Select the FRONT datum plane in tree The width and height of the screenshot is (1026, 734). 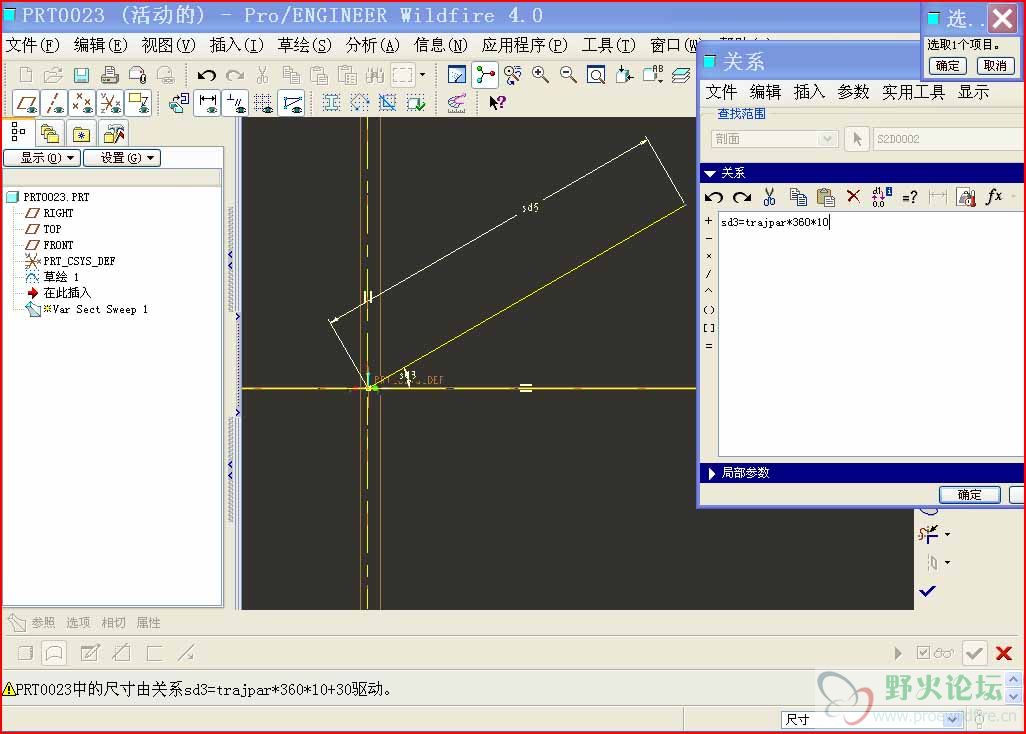pyautogui.click(x=58, y=245)
